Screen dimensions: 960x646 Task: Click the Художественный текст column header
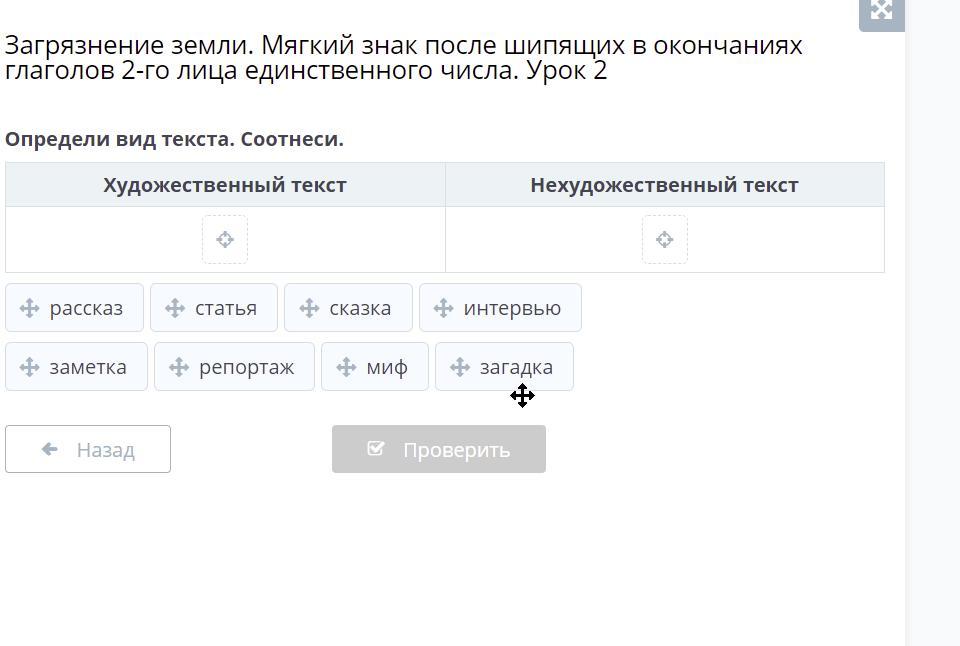tap(225, 185)
